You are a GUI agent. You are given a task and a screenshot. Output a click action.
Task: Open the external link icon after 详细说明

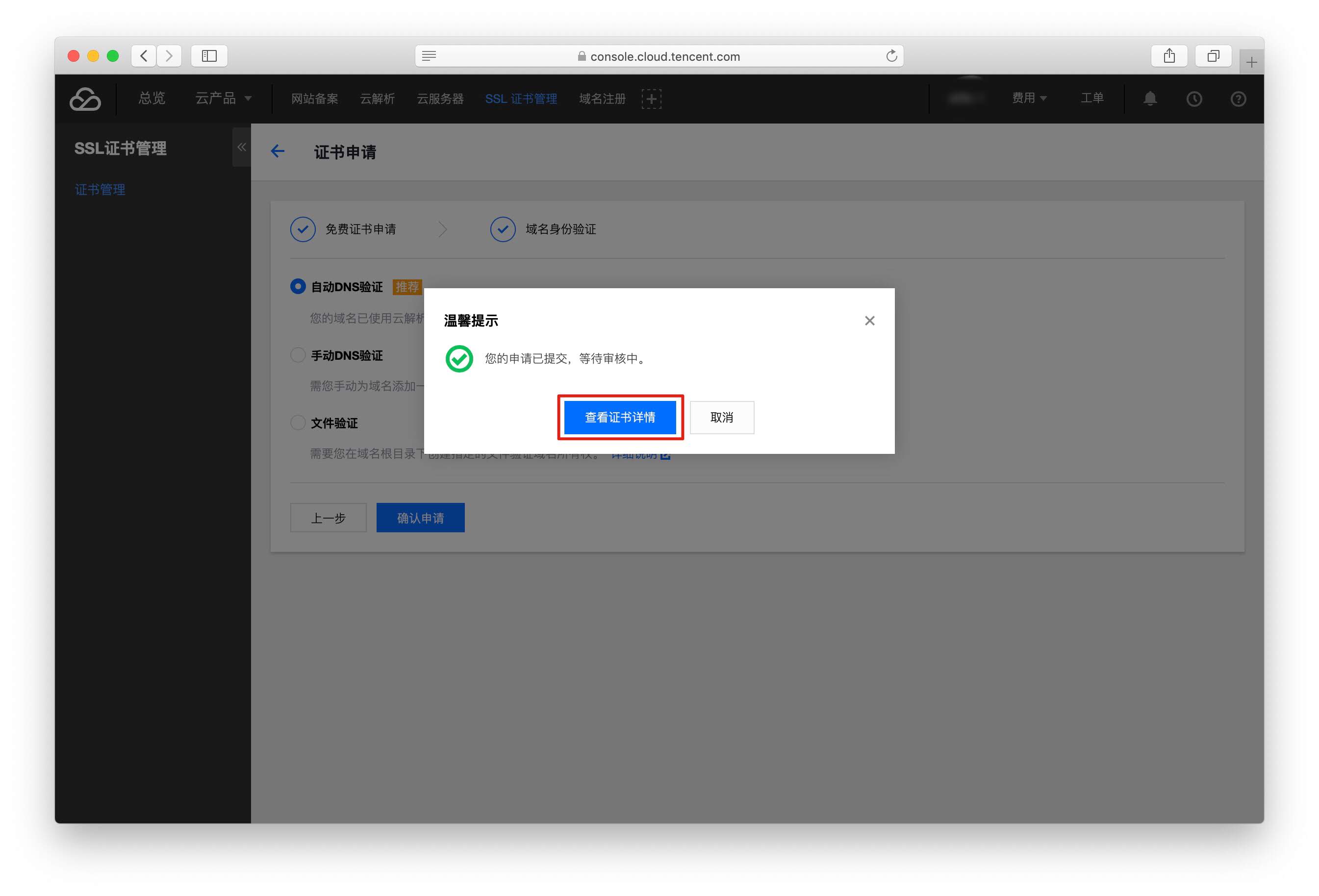click(x=665, y=456)
